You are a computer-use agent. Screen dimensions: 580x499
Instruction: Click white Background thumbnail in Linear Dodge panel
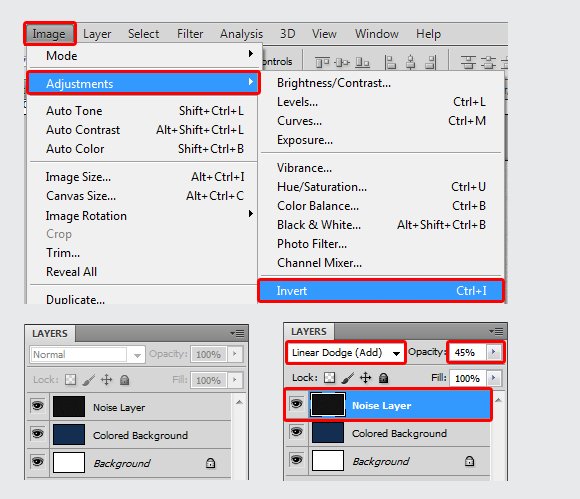tap(328, 460)
